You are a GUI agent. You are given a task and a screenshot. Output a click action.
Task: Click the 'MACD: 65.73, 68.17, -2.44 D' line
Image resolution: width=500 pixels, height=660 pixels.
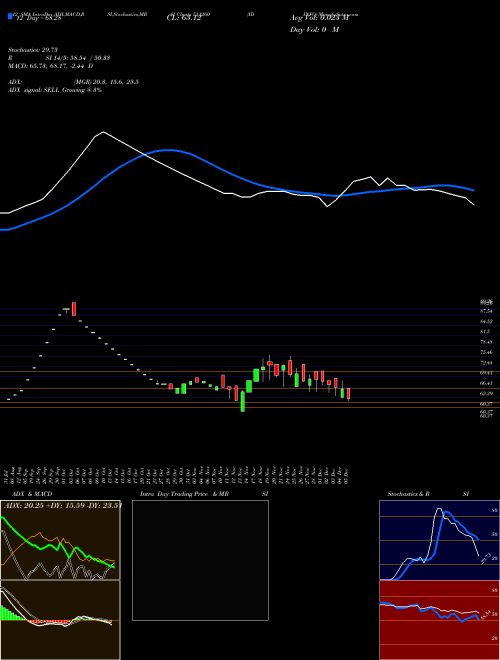51,66
